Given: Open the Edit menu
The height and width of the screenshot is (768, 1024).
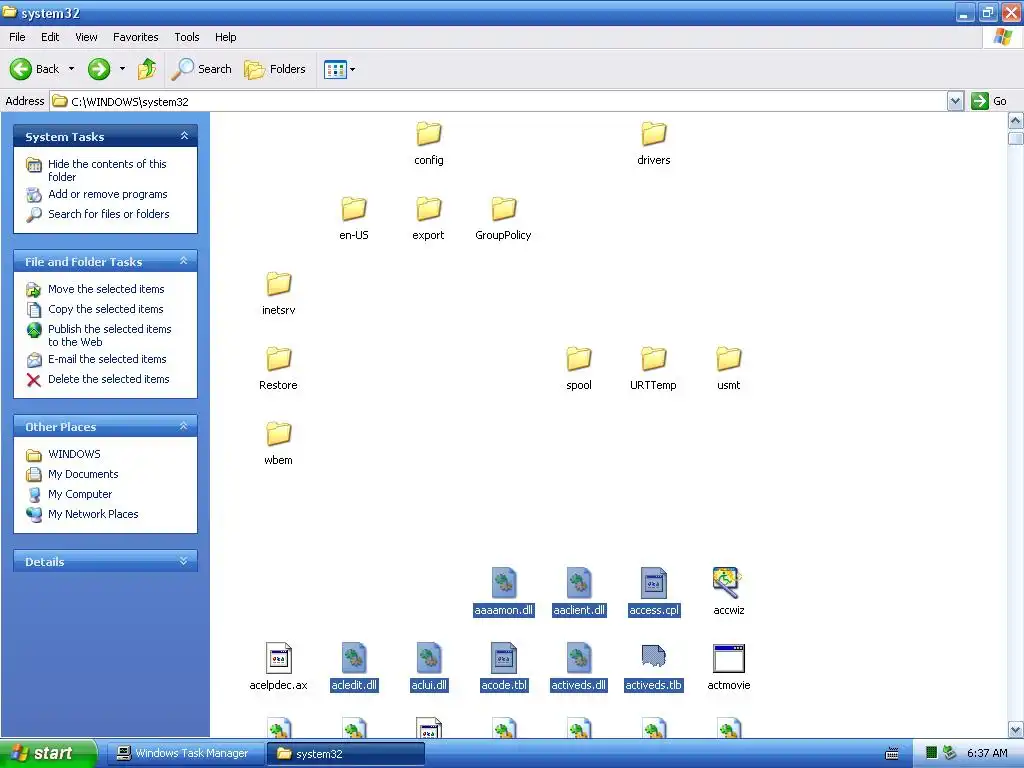Looking at the screenshot, I should point(50,37).
